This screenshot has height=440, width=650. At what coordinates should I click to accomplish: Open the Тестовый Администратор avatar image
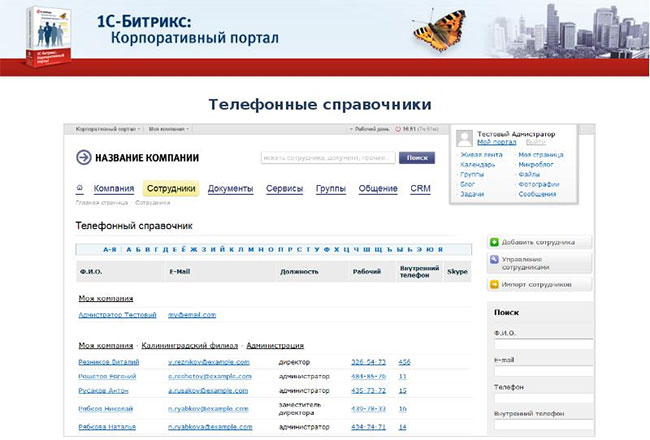pos(464,138)
